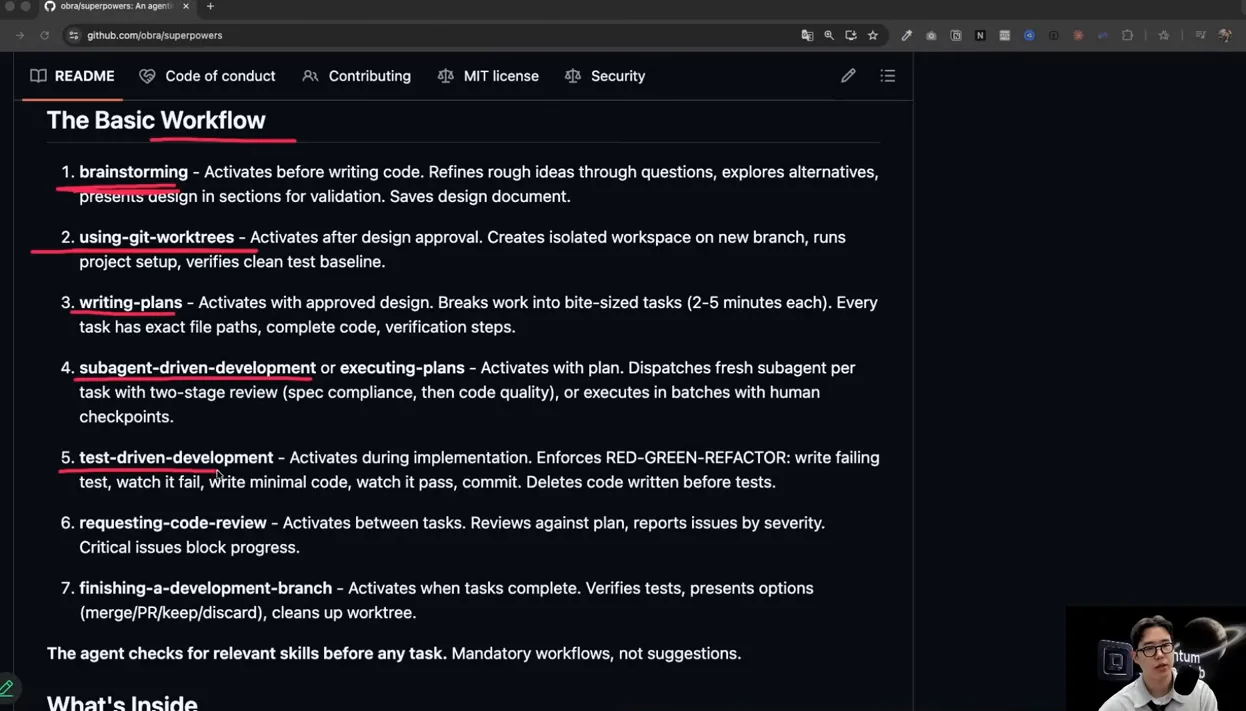
Task: Open a new browser tab
Action: (x=210, y=6)
